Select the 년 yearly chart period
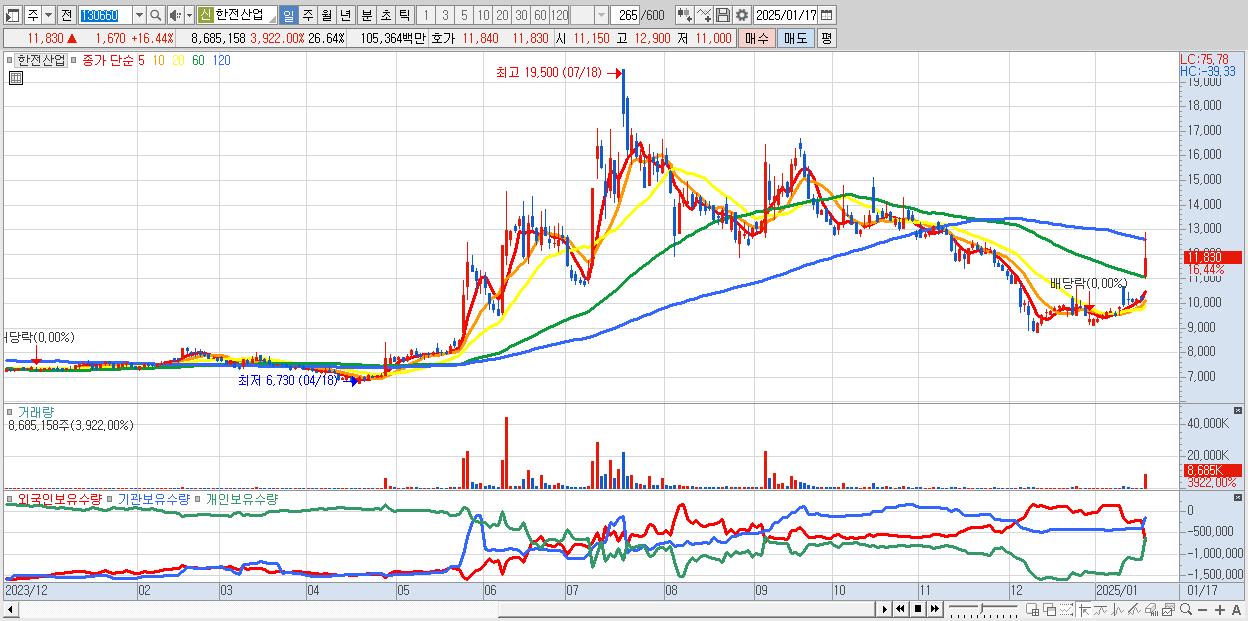The image size is (1248, 621). (345, 15)
